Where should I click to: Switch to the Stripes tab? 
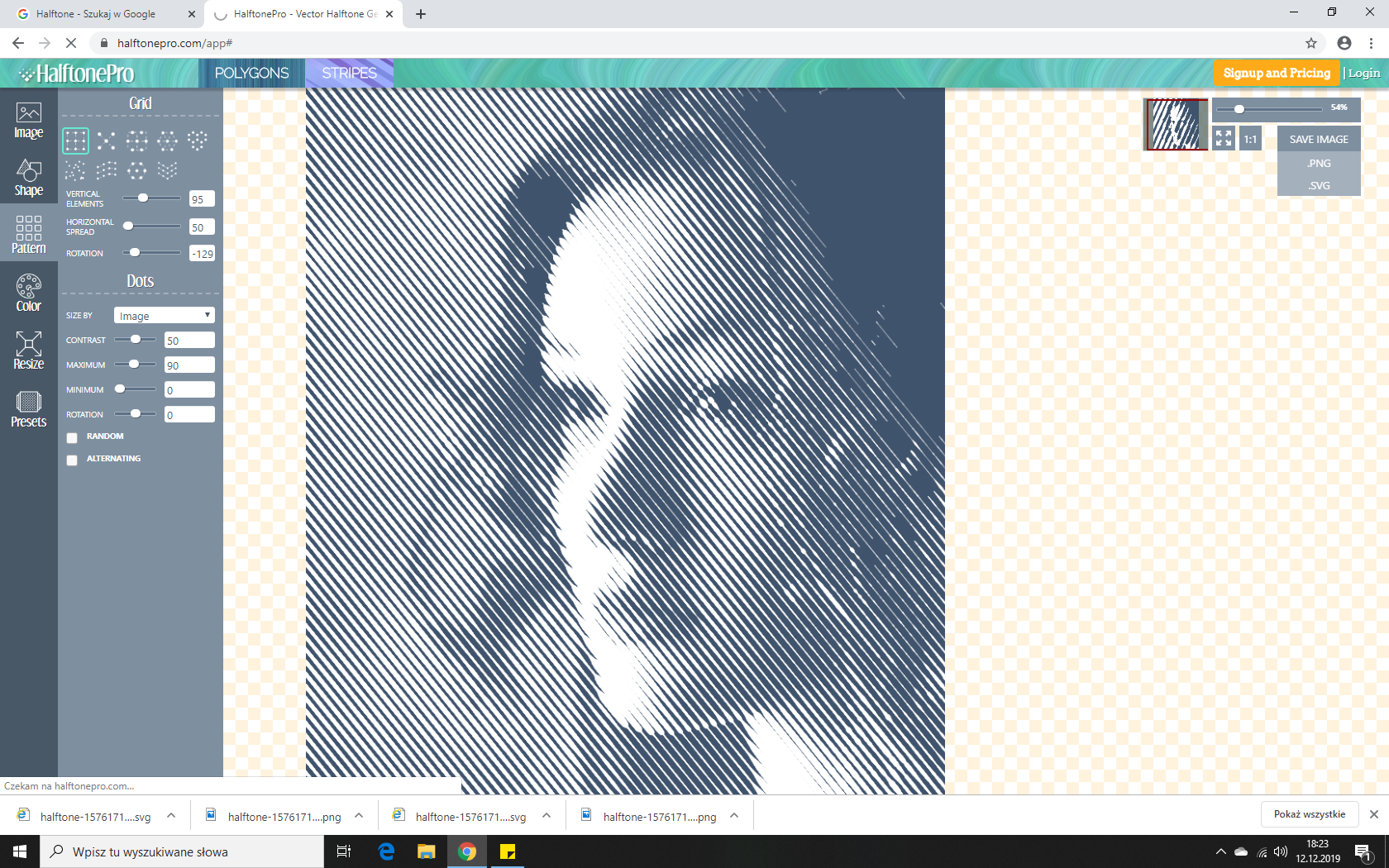pos(349,73)
